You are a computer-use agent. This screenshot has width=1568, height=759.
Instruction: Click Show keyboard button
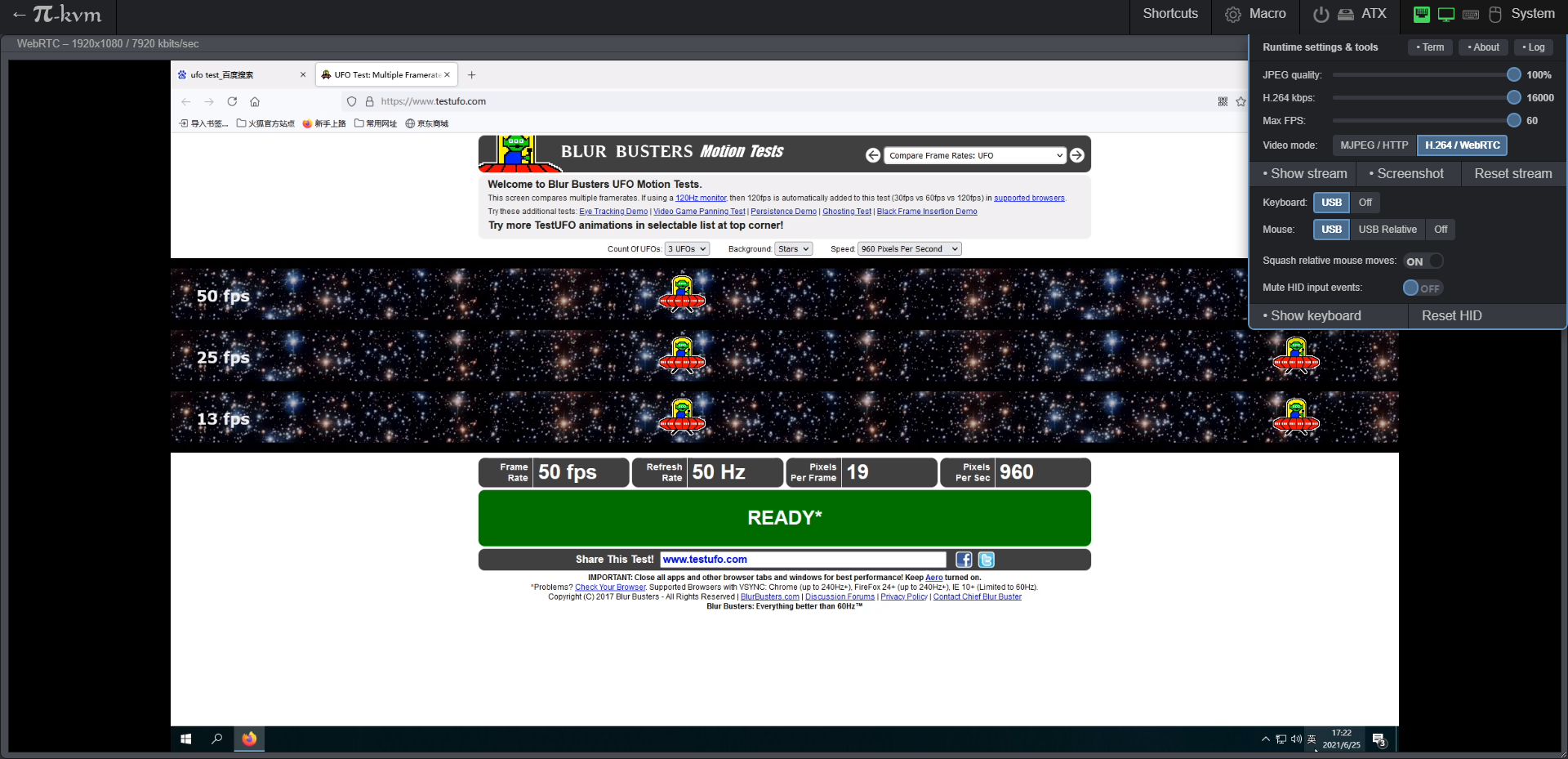pyautogui.click(x=1329, y=316)
